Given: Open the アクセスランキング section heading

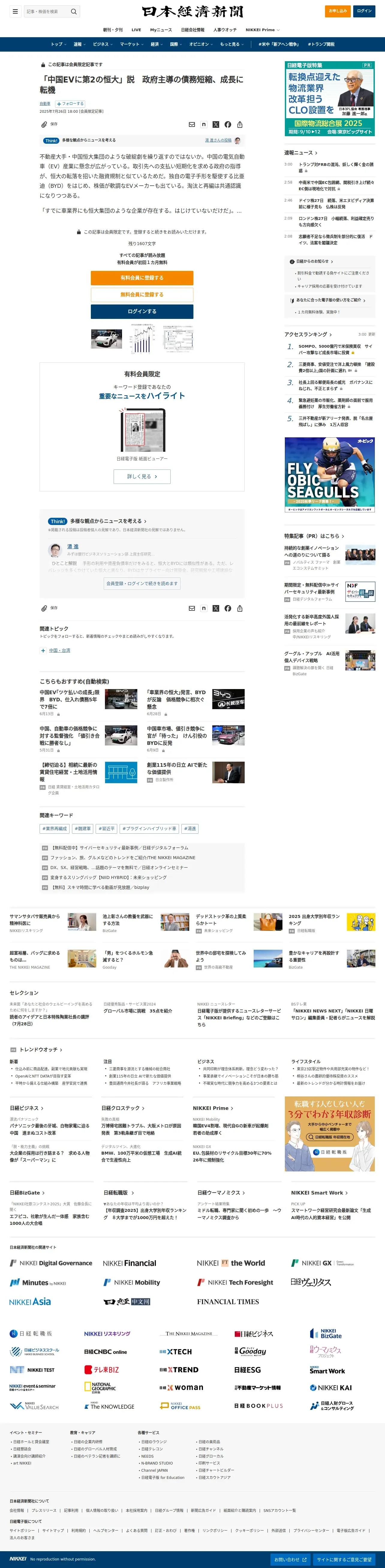Looking at the screenshot, I should click(308, 334).
